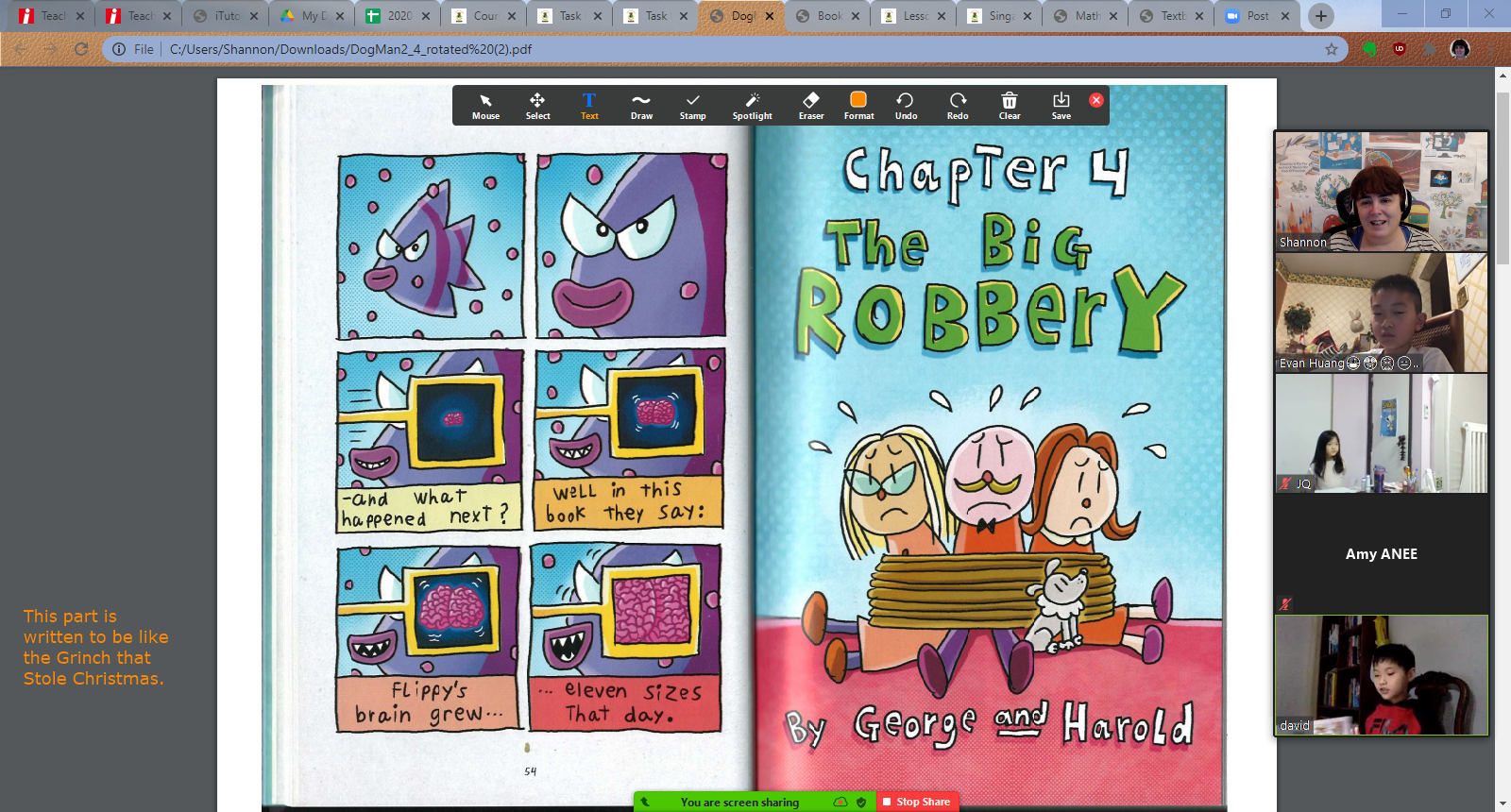Select the Eraser annotation tool
The height and width of the screenshot is (812, 1511).
coord(811,106)
